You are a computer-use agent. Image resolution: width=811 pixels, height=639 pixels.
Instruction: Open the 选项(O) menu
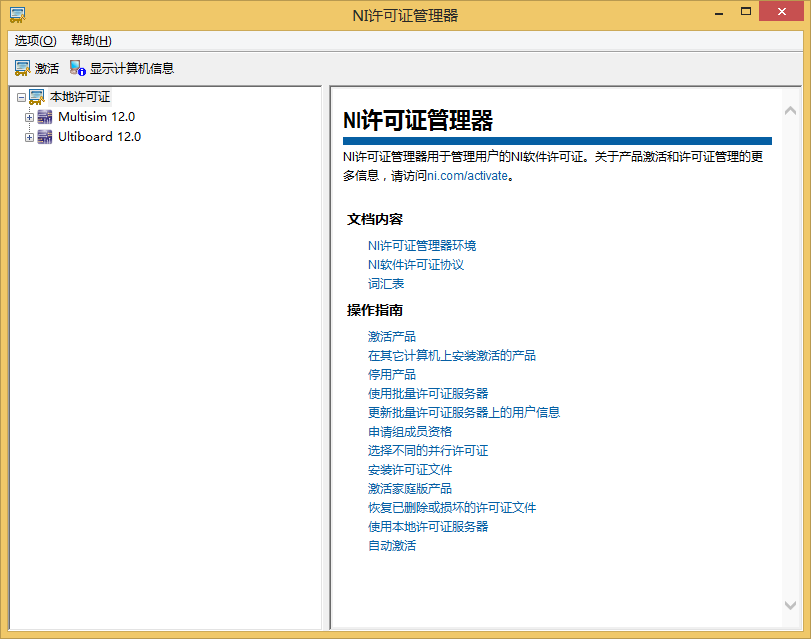click(35, 40)
